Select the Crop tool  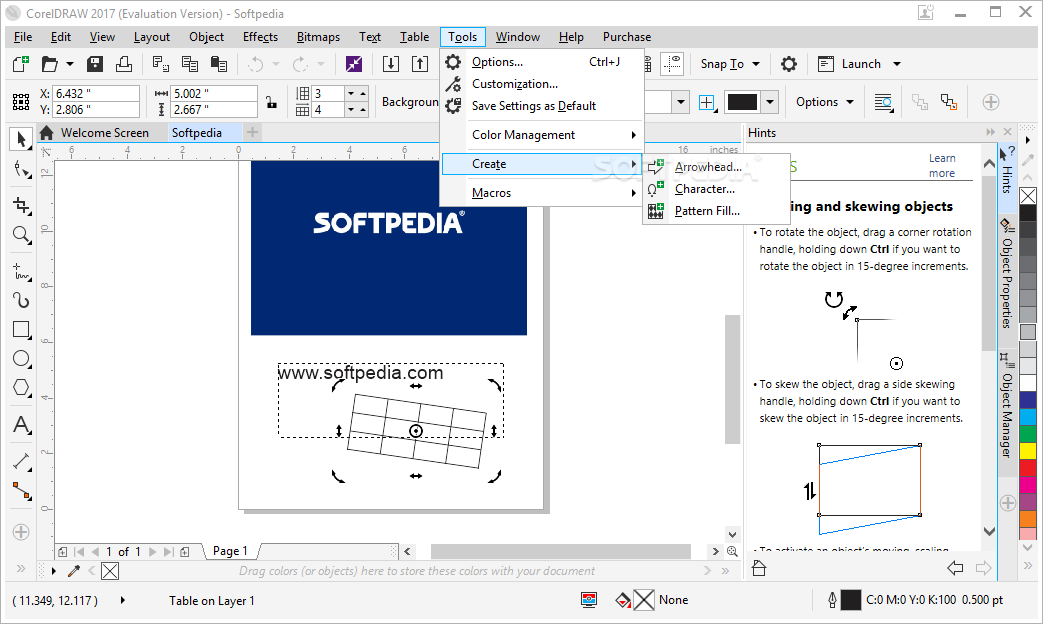21,206
